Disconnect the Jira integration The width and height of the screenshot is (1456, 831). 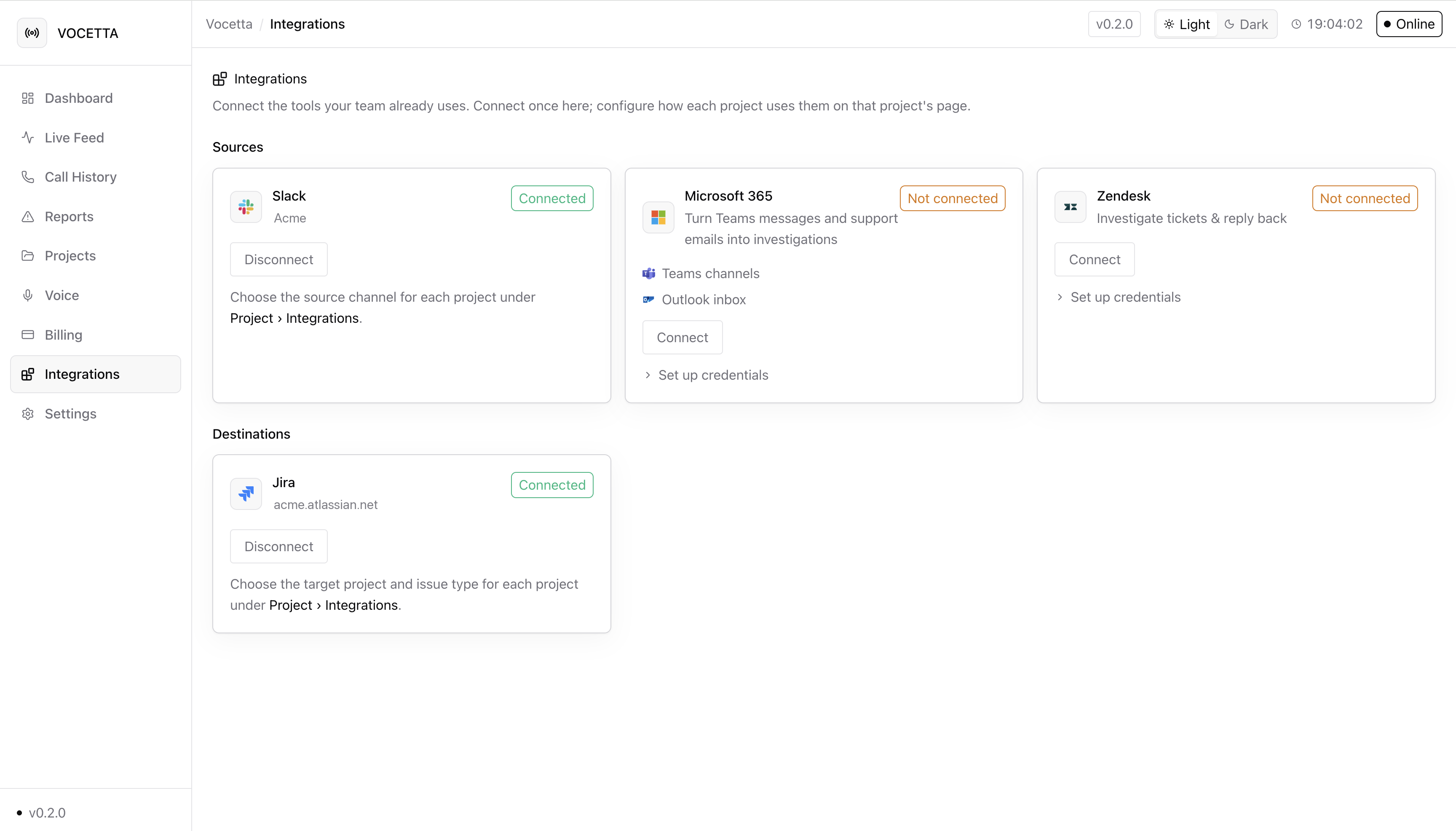278,546
